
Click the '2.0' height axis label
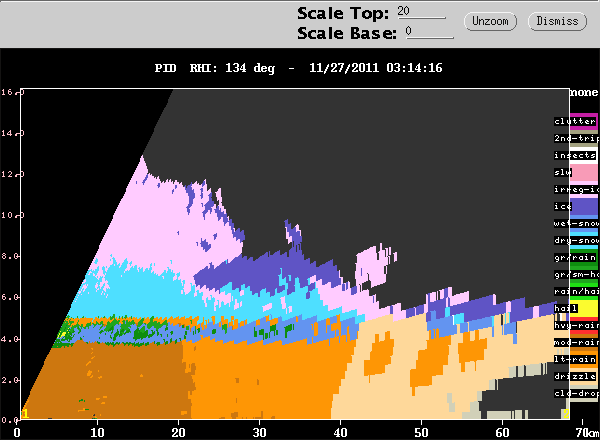(10, 380)
